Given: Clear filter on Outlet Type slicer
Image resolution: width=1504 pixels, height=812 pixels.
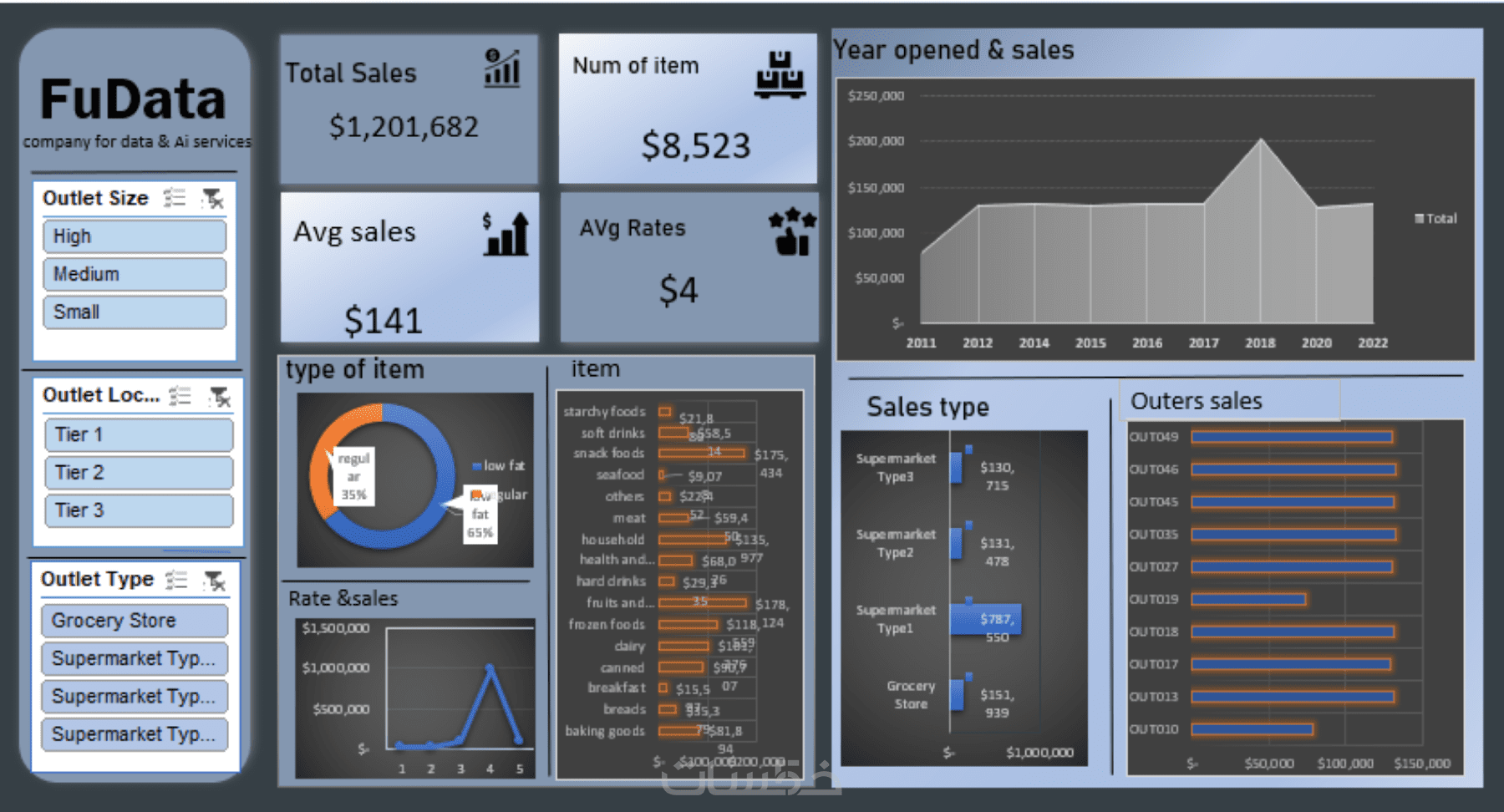Looking at the screenshot, I should 215,581.
